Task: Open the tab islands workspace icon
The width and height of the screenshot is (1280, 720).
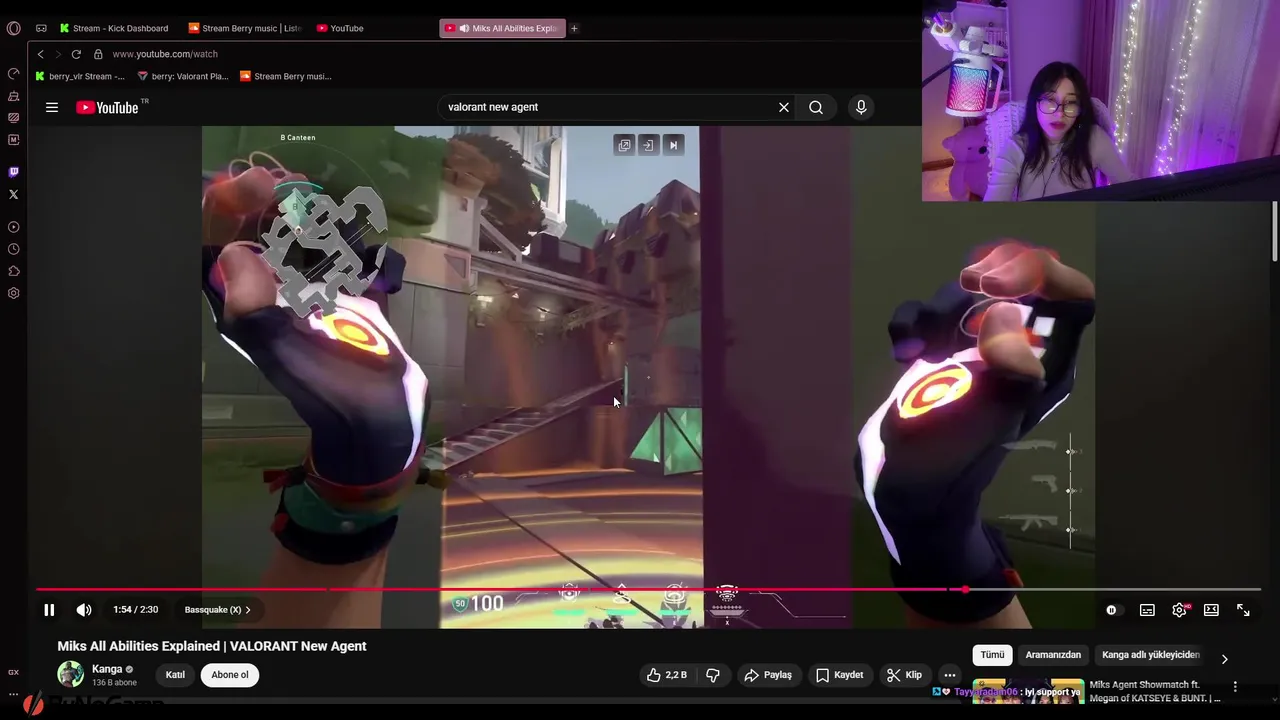Action: pos(41,28)
